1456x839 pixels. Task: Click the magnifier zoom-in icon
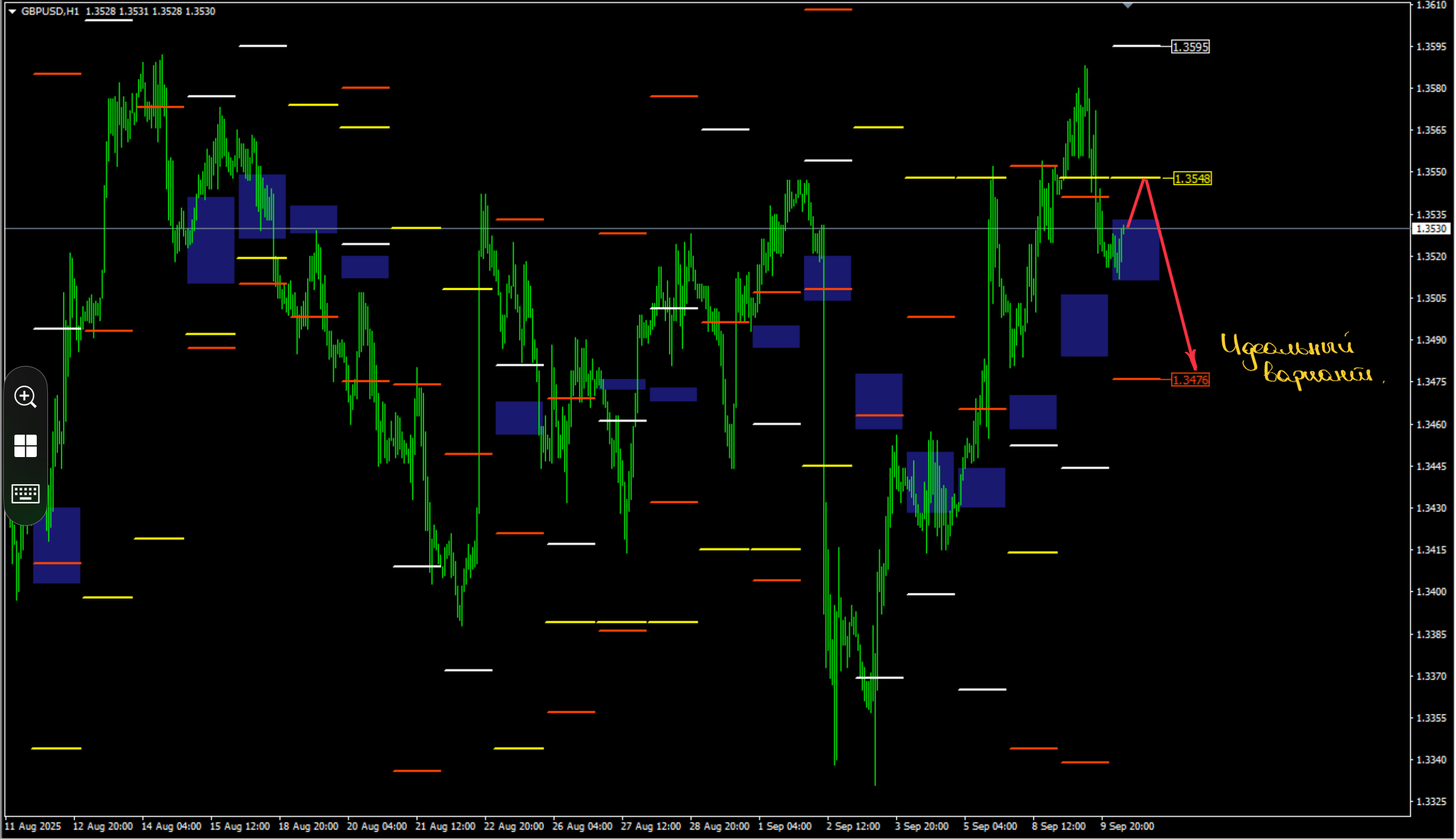(x=26, y=396)
